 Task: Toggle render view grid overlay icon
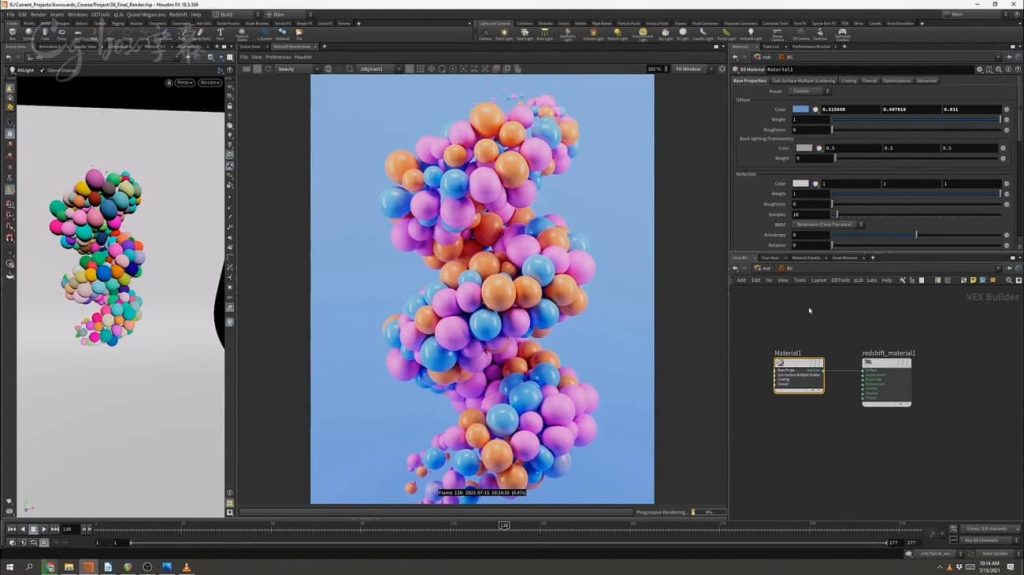coord(420,69)
